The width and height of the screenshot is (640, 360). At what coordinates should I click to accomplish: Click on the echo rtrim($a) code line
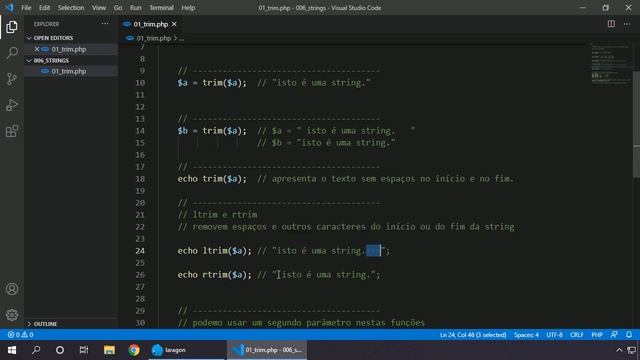tap(279, 275)
